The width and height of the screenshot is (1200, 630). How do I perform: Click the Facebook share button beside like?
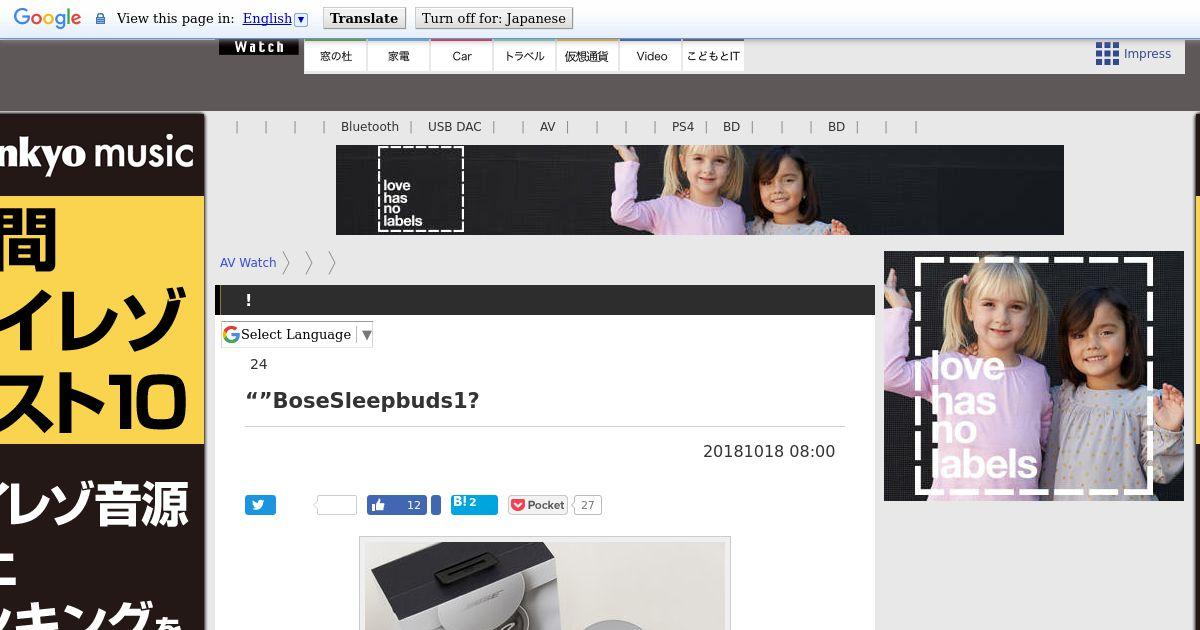pos(436,505)
